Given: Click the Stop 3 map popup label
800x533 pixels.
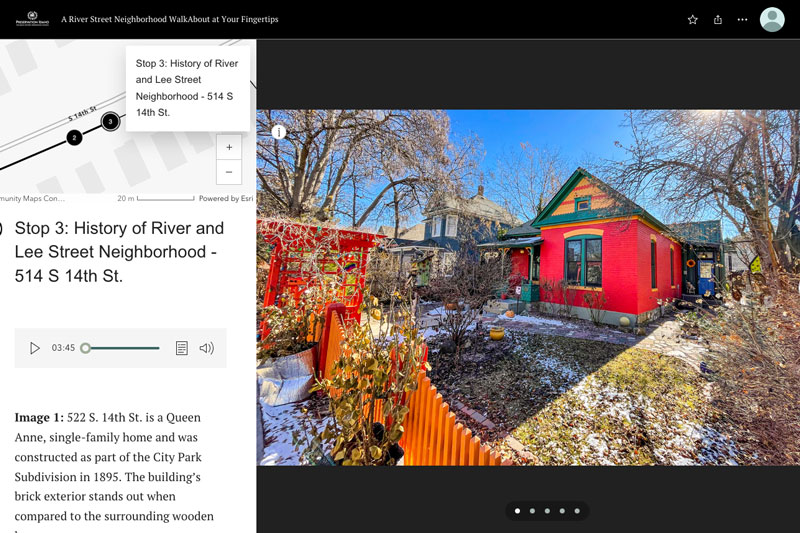Looking at the screenshot, I should tap(188, 88).
